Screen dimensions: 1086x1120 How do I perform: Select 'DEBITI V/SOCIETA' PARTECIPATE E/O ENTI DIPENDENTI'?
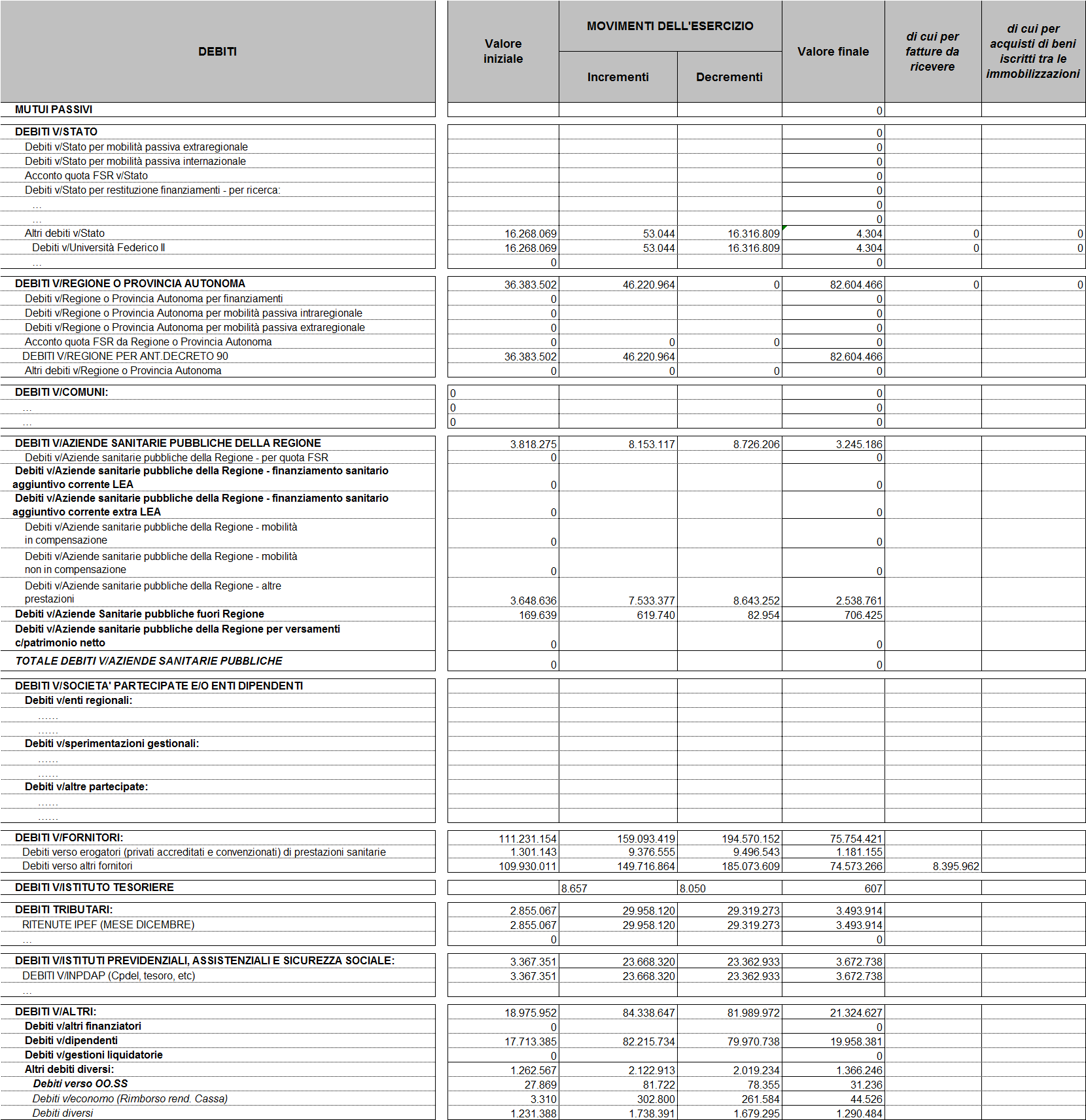click(159, 686)
